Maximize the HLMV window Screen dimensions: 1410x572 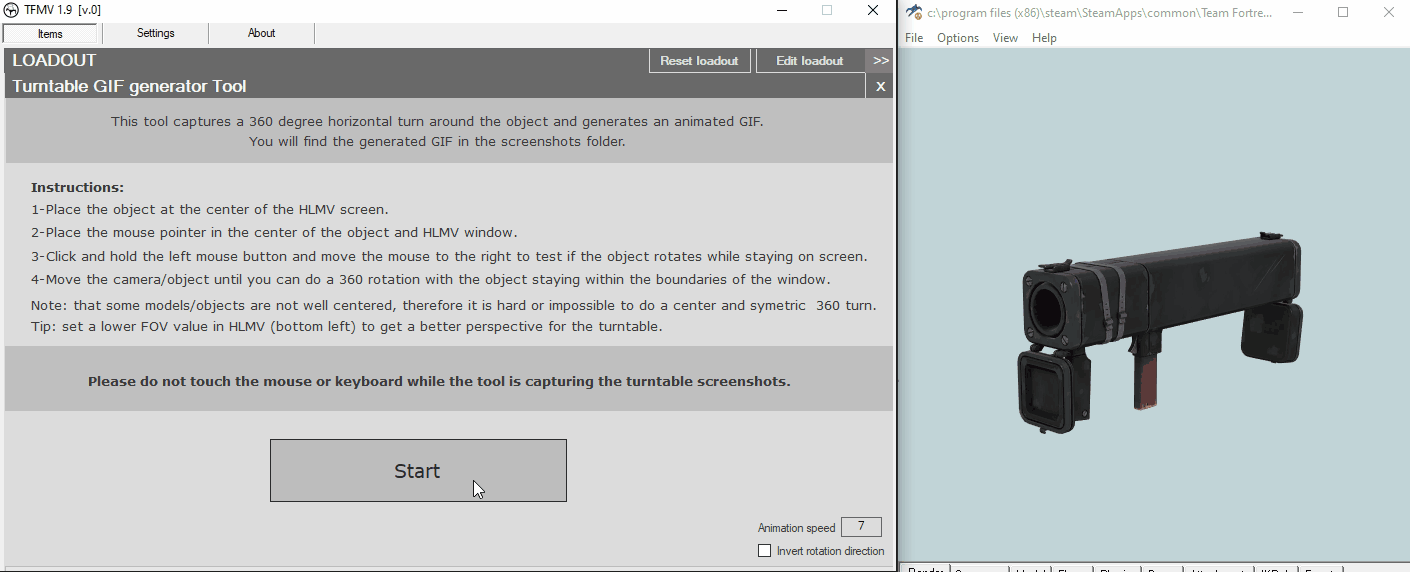[x=1343, y=12]
